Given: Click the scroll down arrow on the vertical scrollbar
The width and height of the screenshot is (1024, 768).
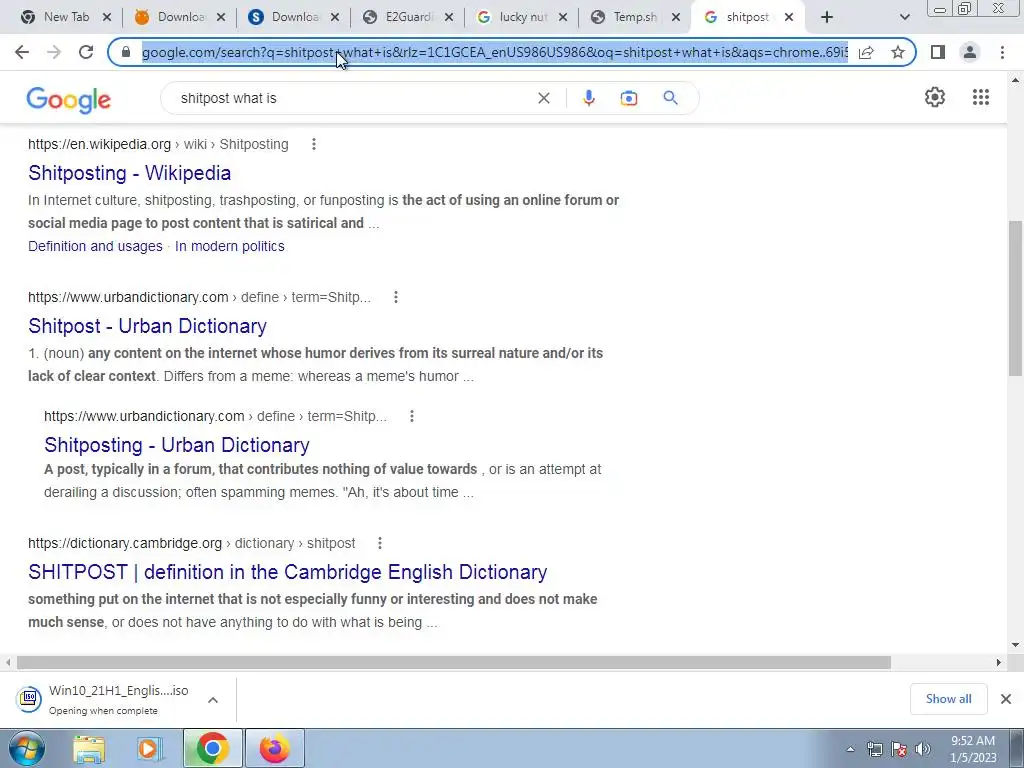Looking at the screenshot, I should [1015, 645].
